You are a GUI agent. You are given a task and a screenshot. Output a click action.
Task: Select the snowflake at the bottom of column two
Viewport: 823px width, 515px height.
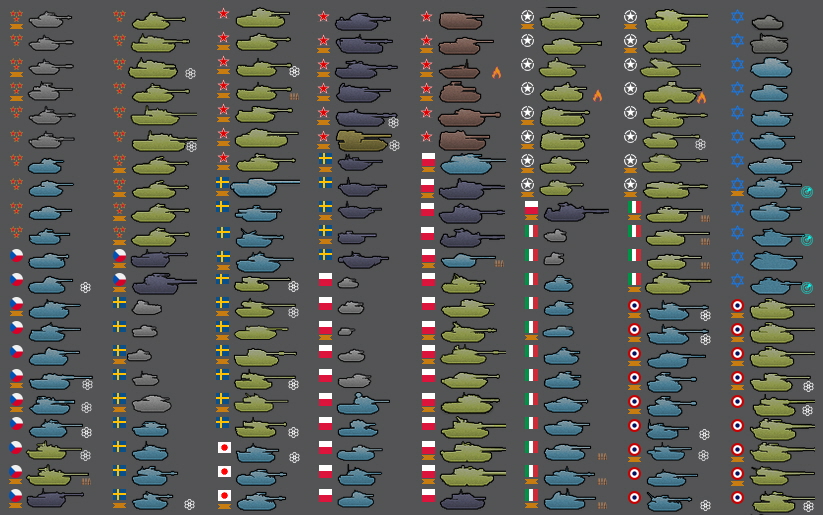pos(189,505)
